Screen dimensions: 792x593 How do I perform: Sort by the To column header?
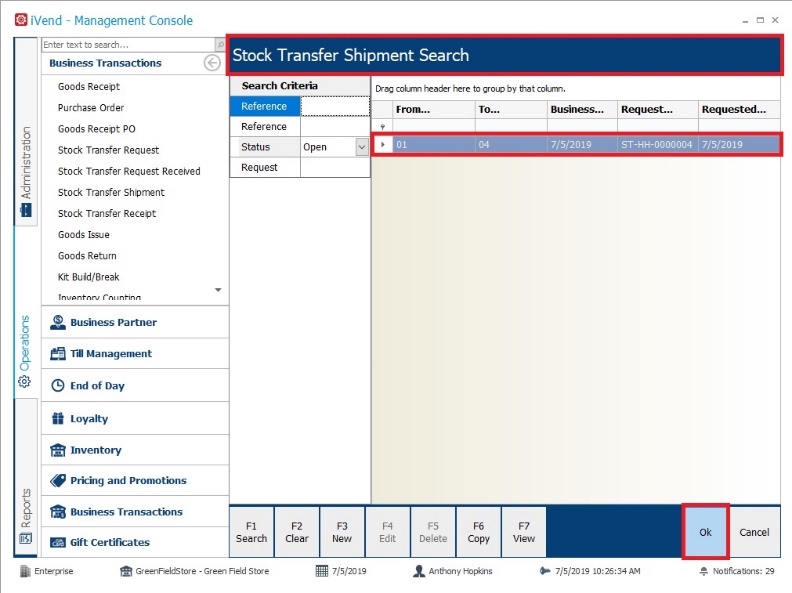pos(511,110)
